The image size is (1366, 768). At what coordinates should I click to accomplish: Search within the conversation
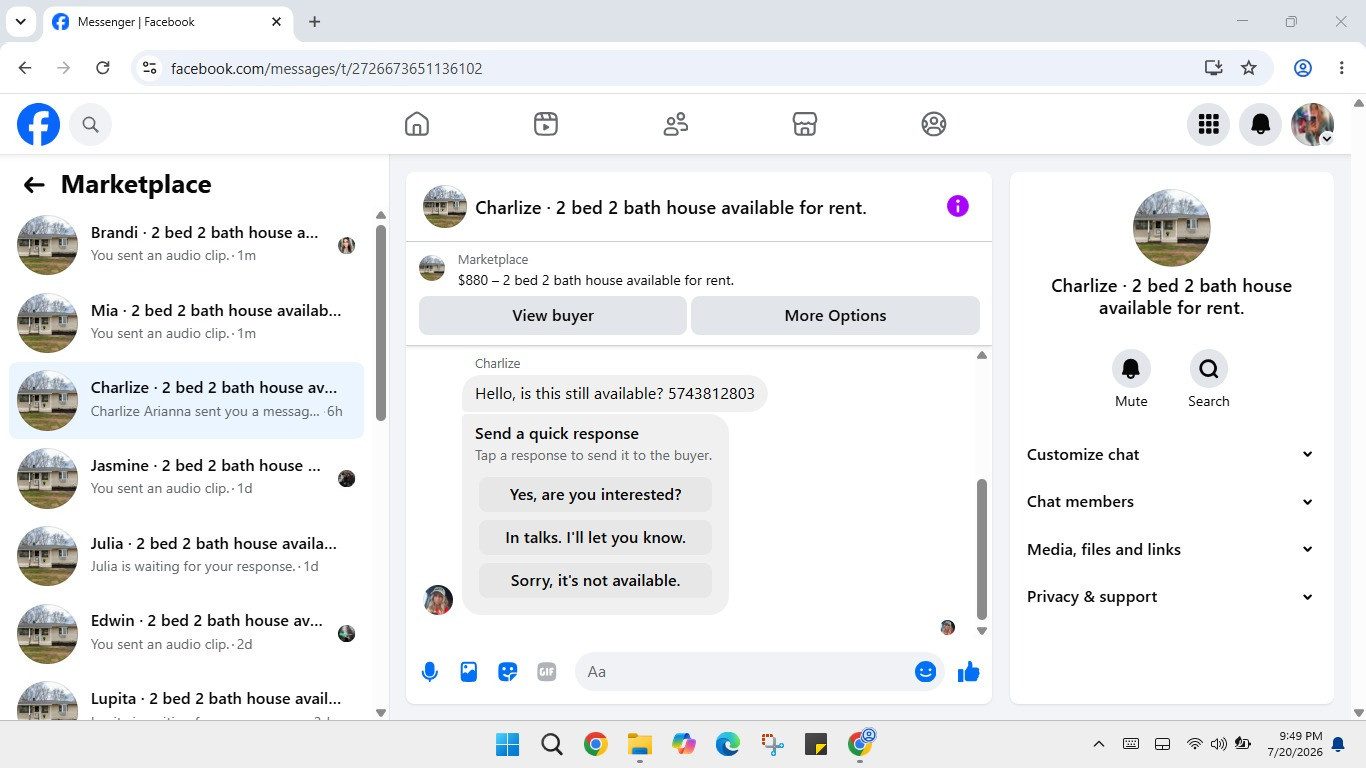pyautogui.click(x=1208, y=369)
